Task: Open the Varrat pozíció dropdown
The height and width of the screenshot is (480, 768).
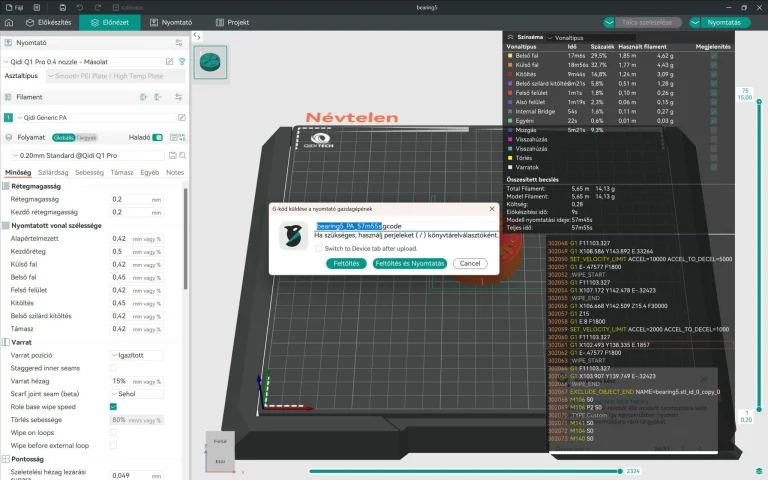Action: pyautogui.click(x=137, y=355)
